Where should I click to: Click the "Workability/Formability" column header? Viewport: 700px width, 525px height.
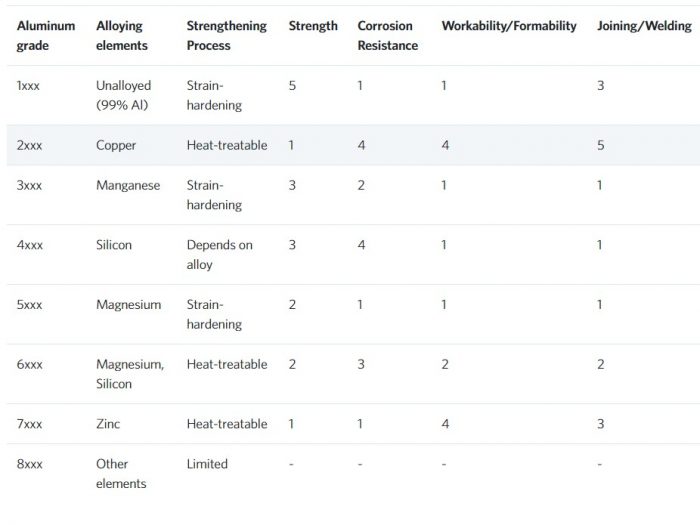coord(509,26)
